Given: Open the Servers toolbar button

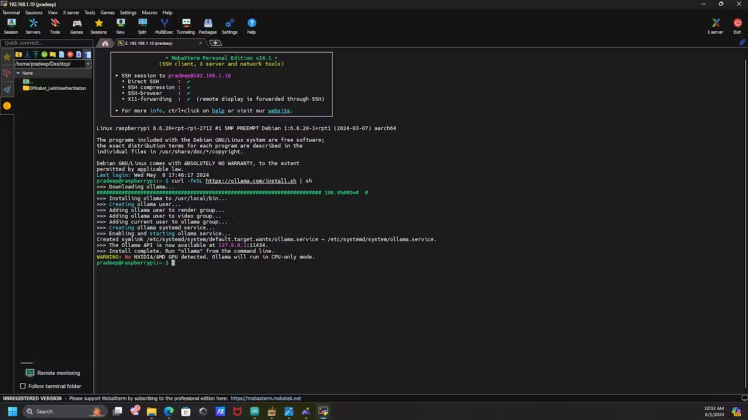Looking at the screenshot, I should click(33, 26).
